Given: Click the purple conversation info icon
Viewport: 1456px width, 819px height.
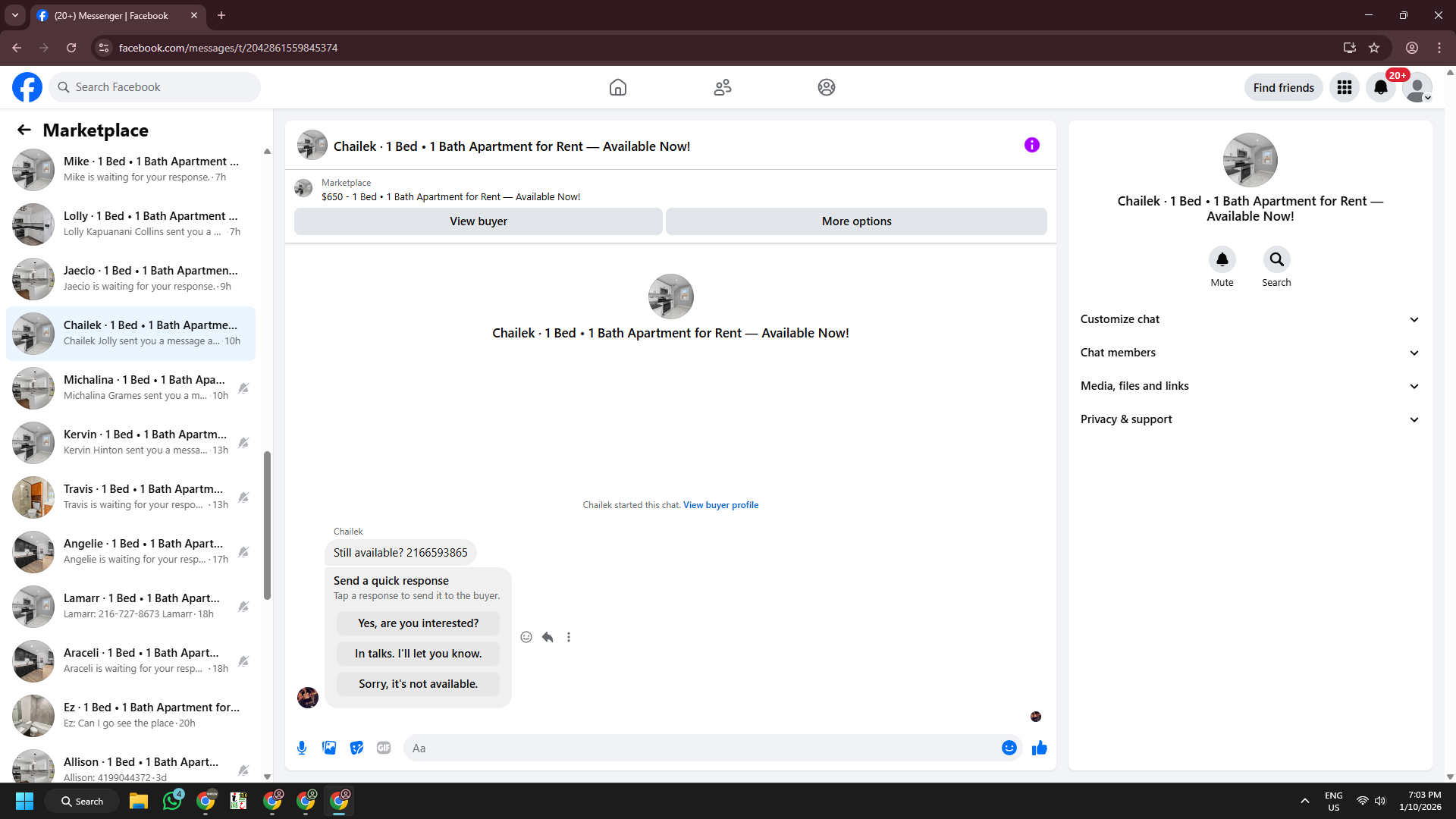Looking at the screenshot, I should (1031, 145).
